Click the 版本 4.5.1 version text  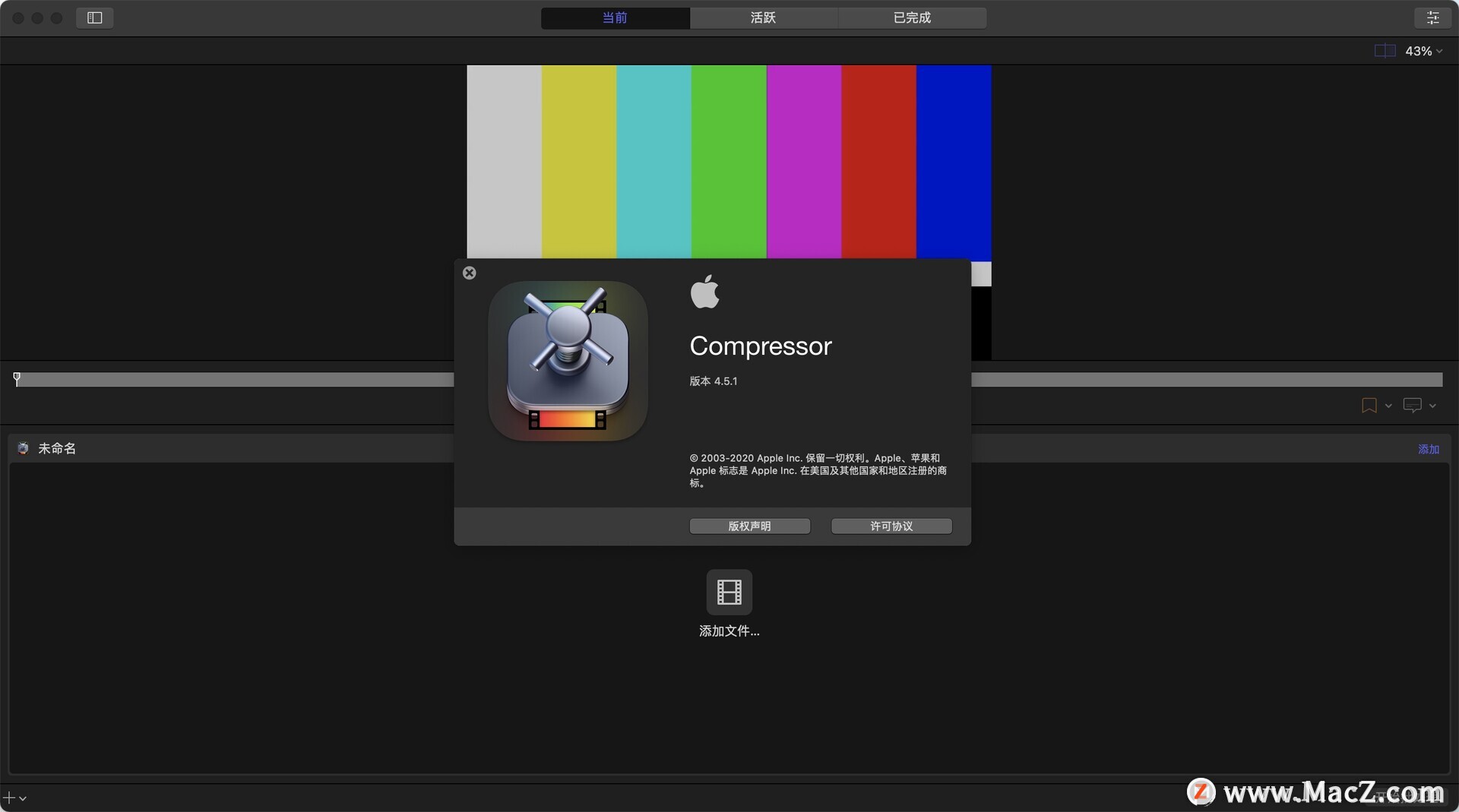(x=713, y=381)
